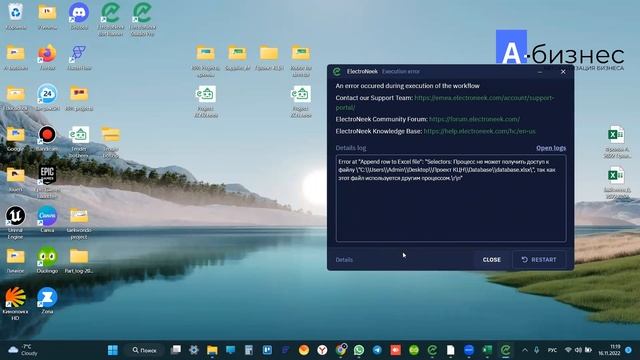
Task: Select the ElectroNeek Studio Pro desktop shortcut
Action: click(x=142, y=19)
